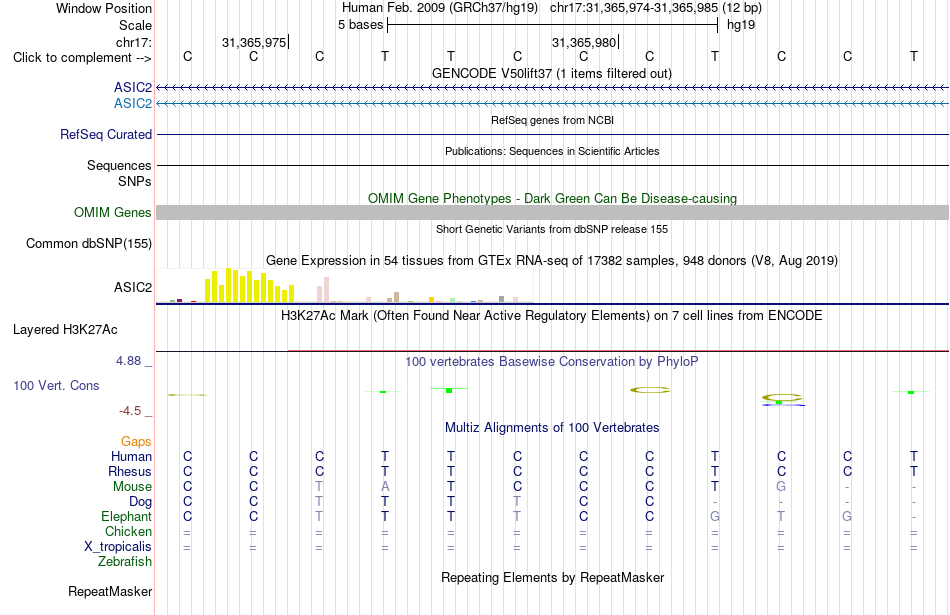950x615 pixels.
Task: Open H3K27Ac Mark ENCODE track title
Action: 552,316
